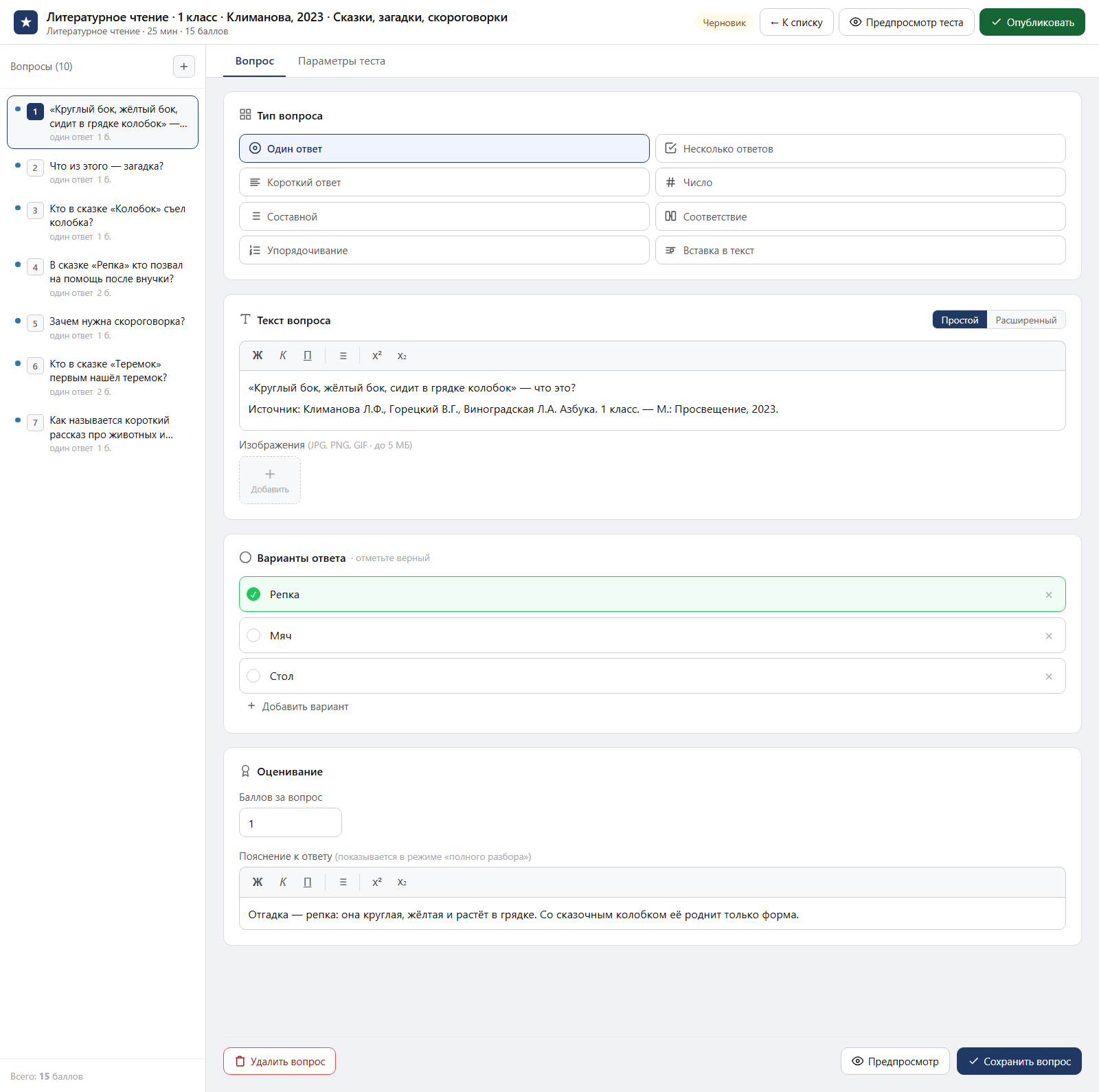Remove the answer option Мяч
This screenshot has width=1099, height=1092.
pos(1049,636)
